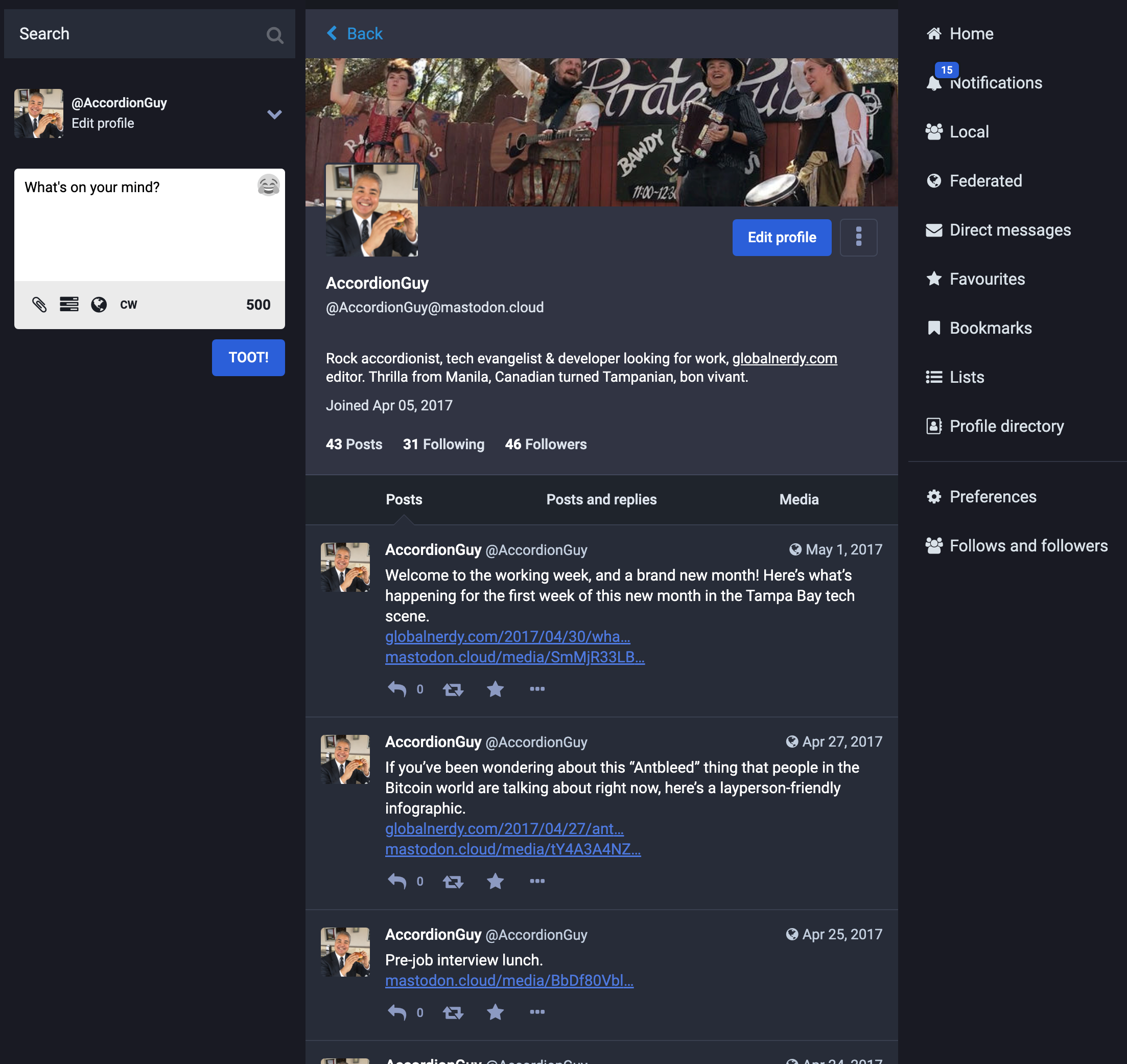
Task: Switch to Media tab
Action: (x=799, y=499)
